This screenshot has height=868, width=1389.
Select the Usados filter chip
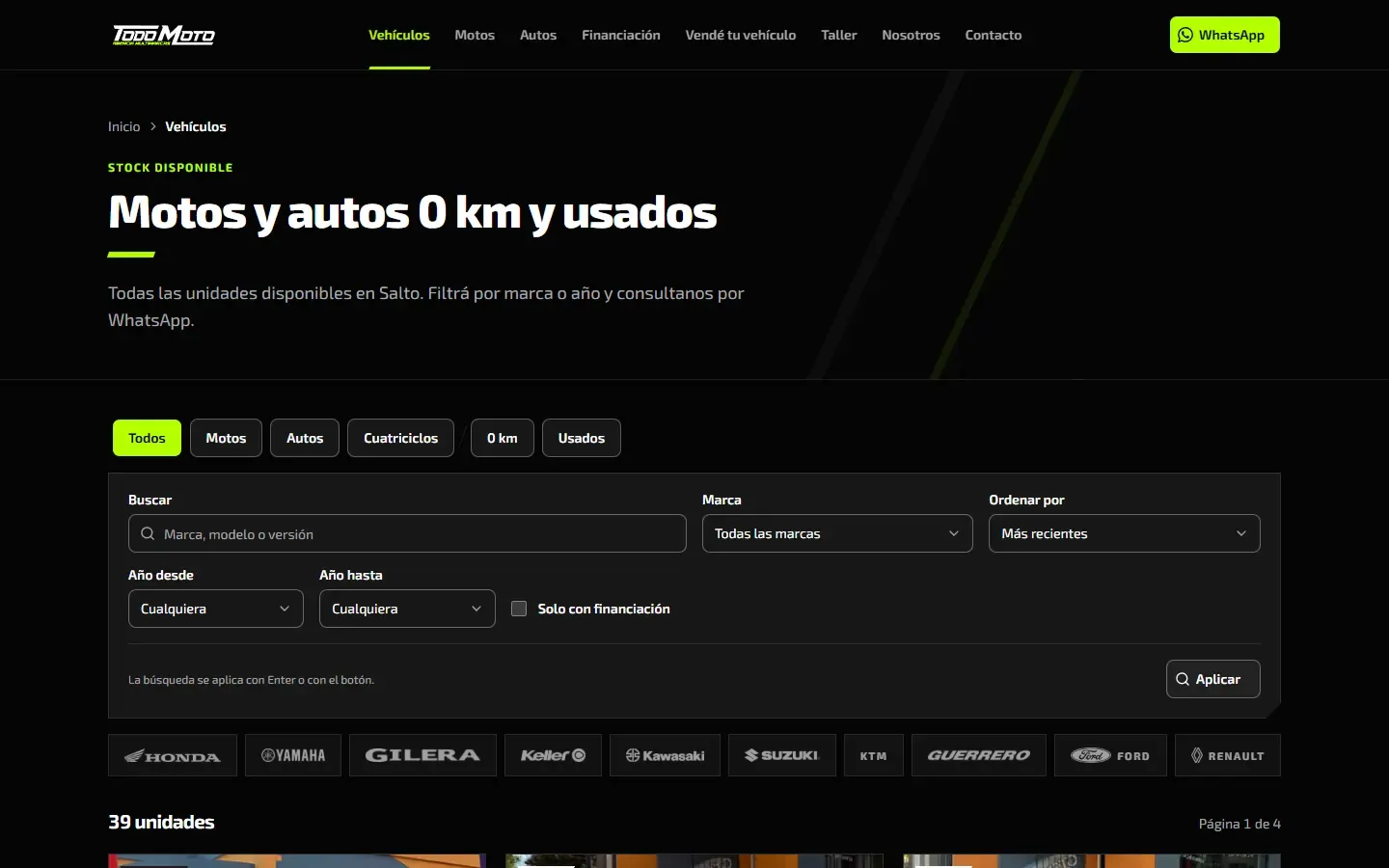point(582,438)
